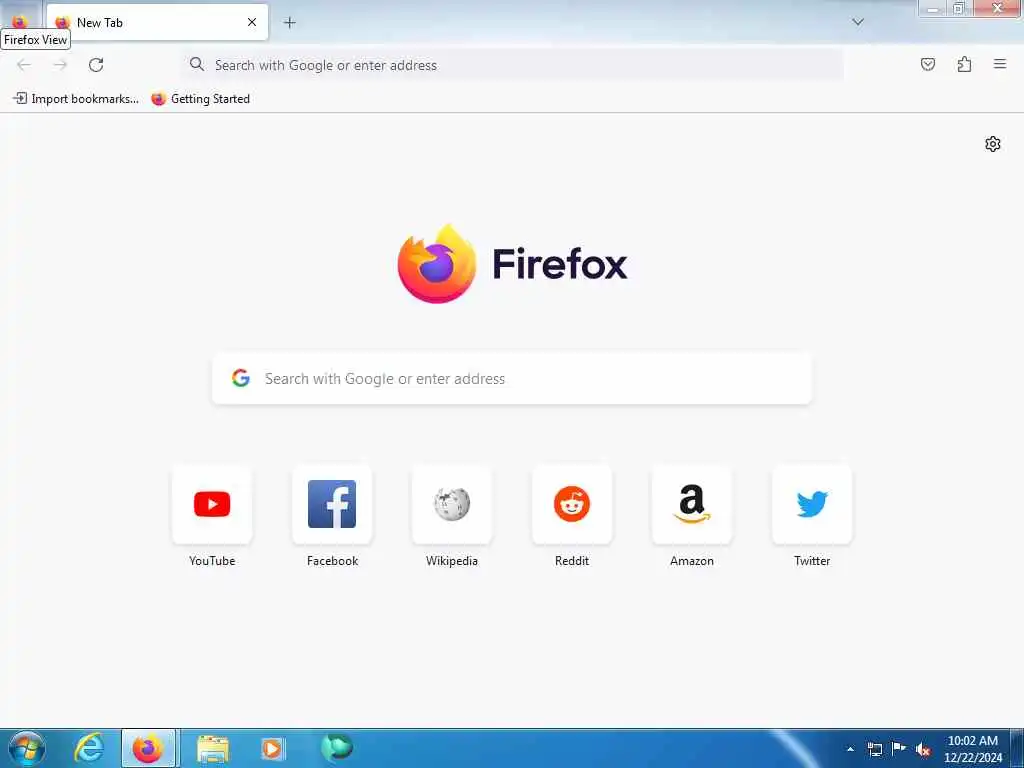Reload the current page

(96, 65)
